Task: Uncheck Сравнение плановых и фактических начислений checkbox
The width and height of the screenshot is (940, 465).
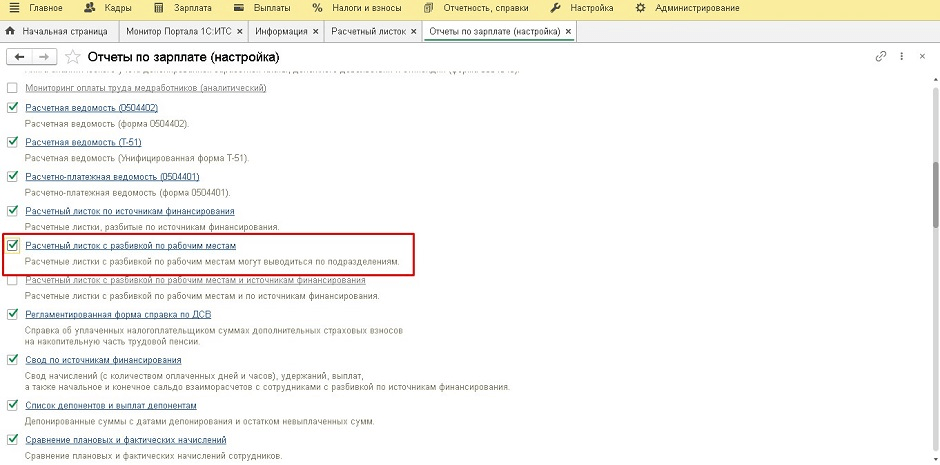Action: click(12, 439)
